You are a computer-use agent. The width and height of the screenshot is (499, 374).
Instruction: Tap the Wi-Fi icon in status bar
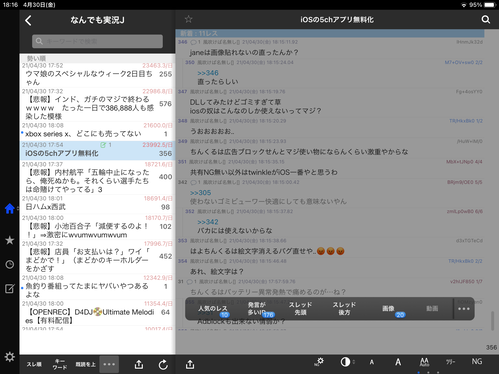tap(464, 5)
